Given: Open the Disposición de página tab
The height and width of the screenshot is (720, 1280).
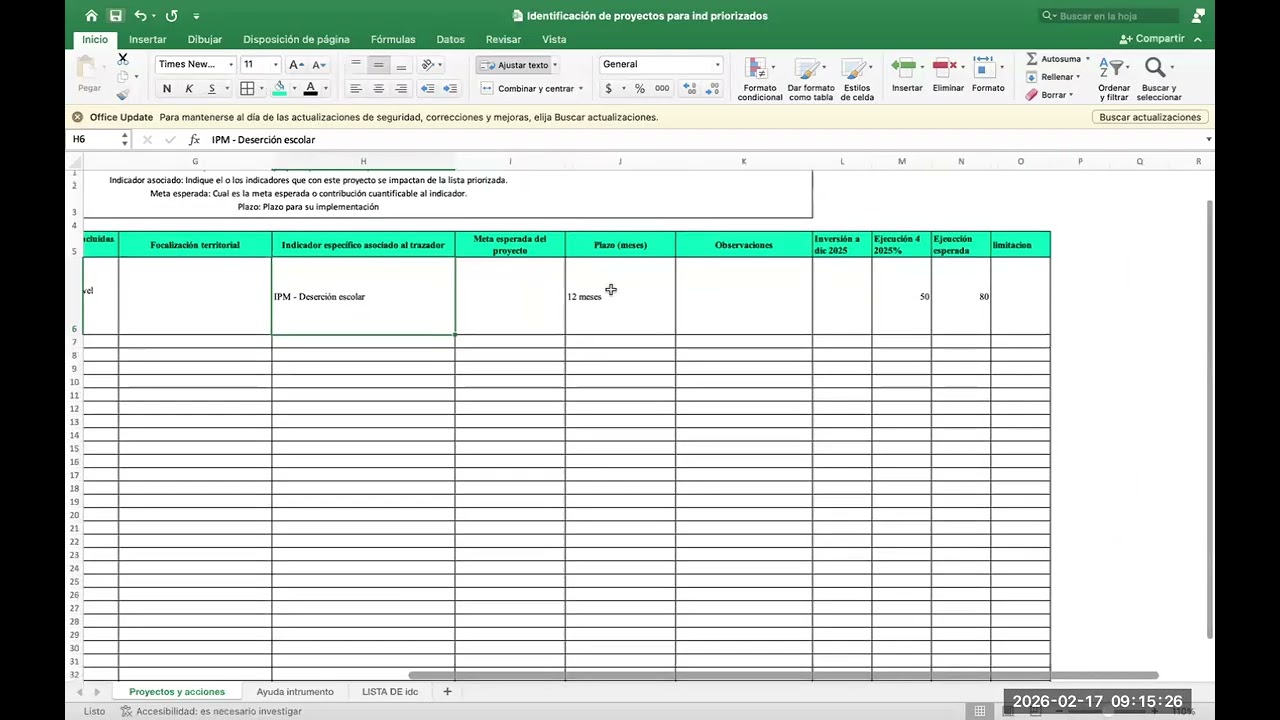Looking at the screenshot, I should [x=296, y=39].
